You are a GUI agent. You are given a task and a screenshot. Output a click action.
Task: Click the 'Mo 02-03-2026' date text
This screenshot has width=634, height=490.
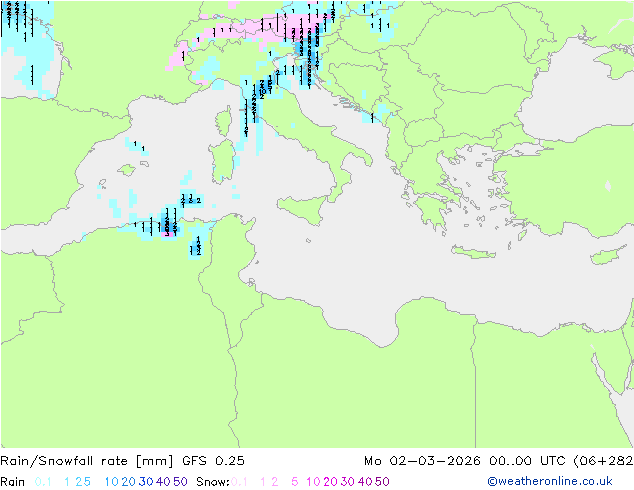point(422,461)
